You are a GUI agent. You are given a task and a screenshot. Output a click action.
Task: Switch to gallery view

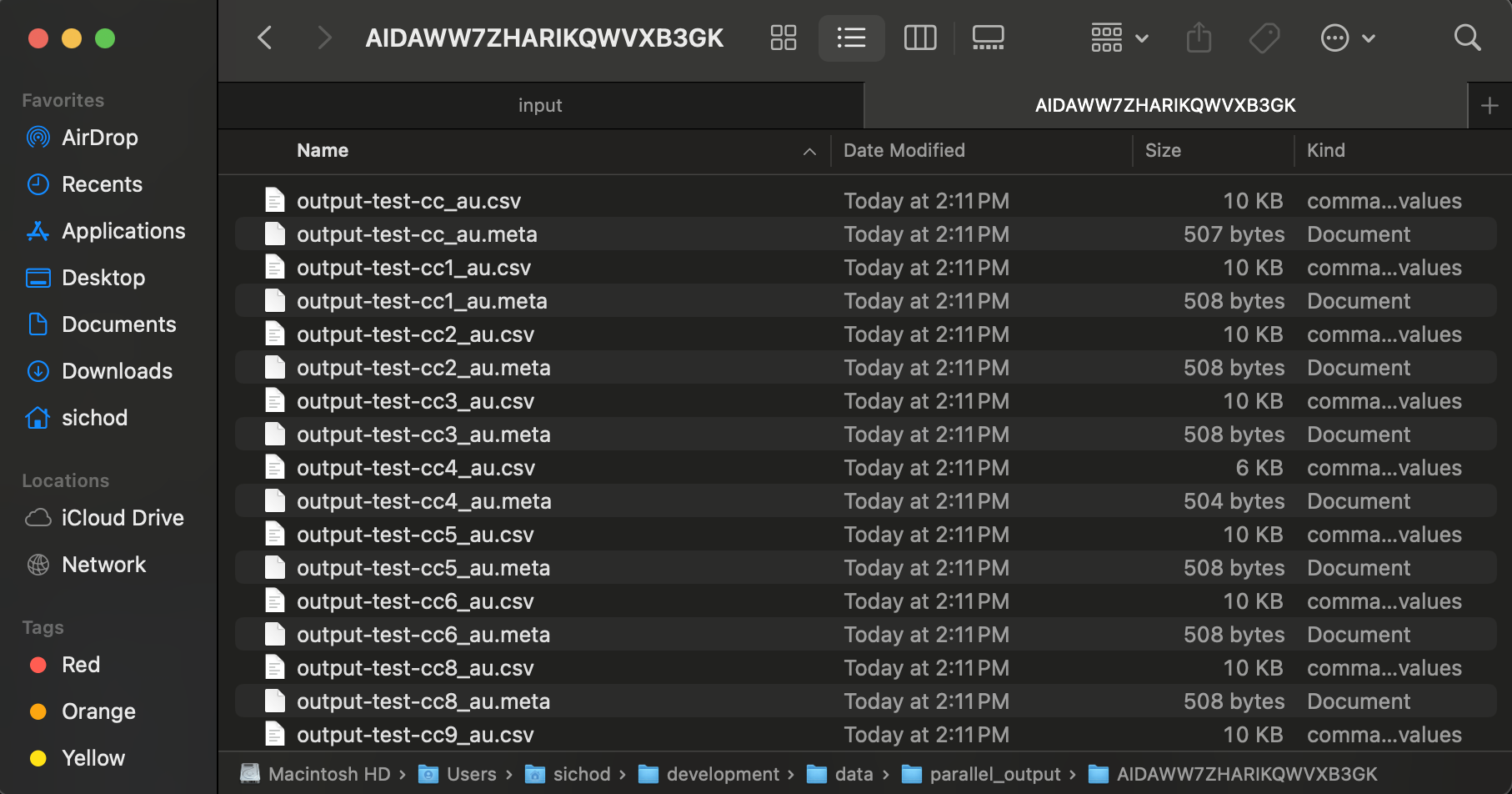pyautogui.click(x=988, y=38)
